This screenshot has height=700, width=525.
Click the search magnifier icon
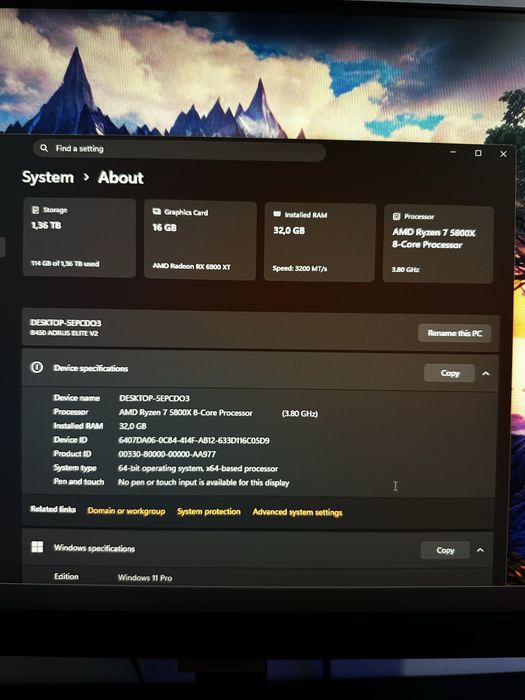(x=44, y=148)
